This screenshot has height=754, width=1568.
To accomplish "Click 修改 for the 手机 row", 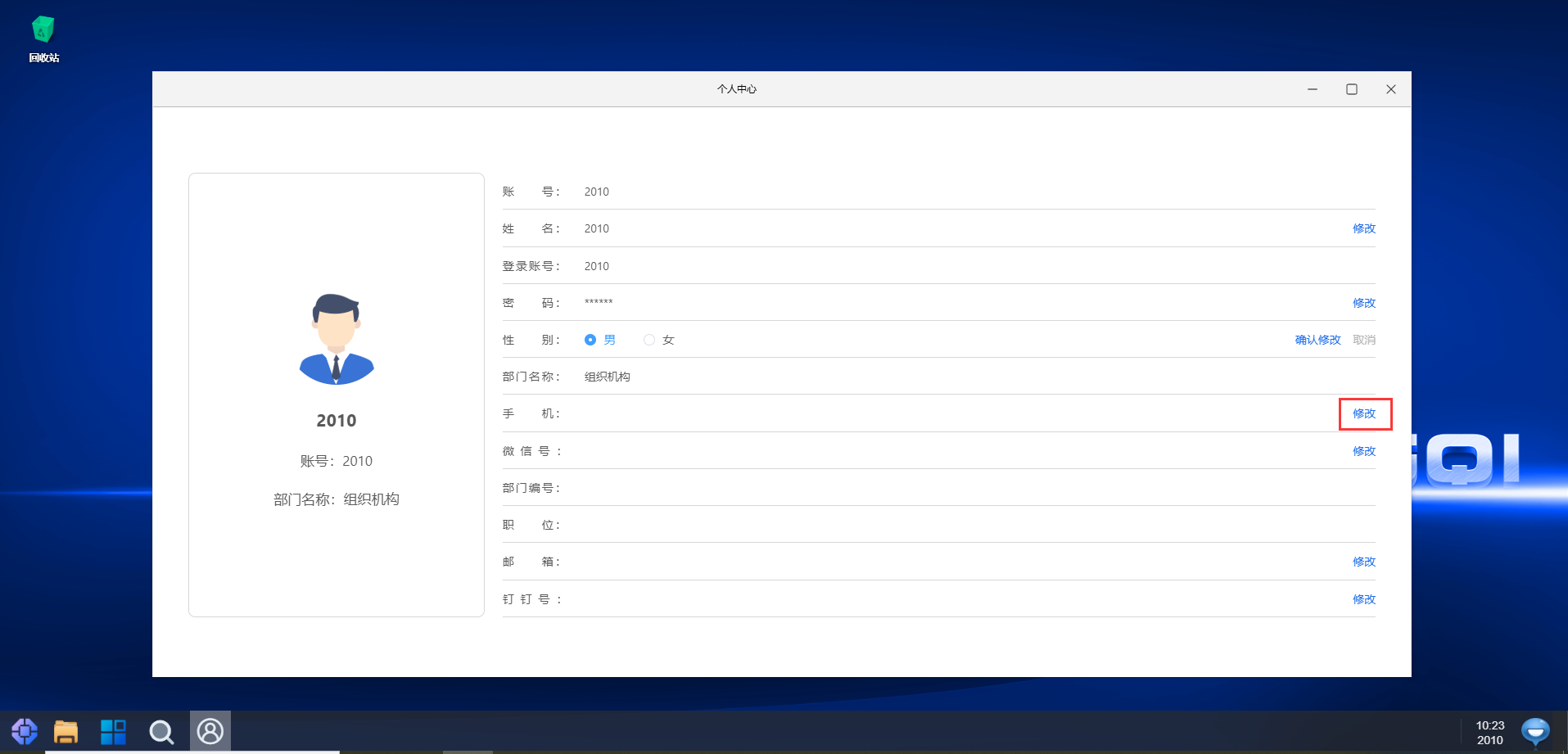I will point(1364,413).
